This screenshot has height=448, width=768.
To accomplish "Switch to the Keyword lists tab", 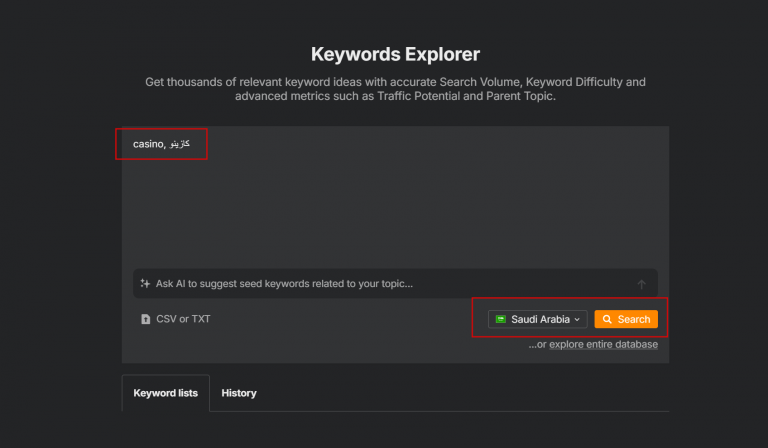I will 165,393.
